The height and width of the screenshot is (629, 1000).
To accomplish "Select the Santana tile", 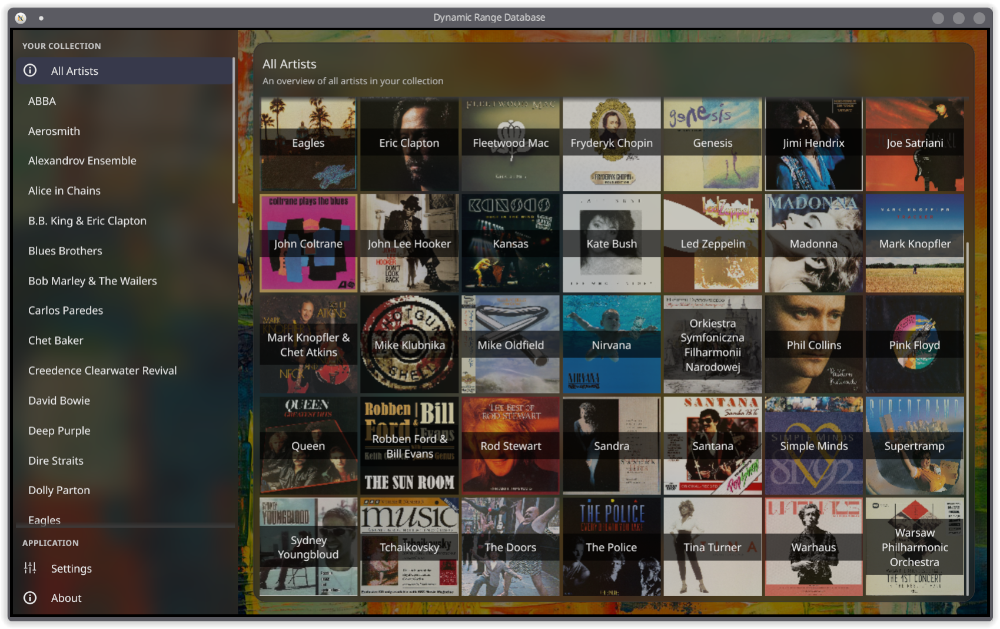I will point(712,446).
